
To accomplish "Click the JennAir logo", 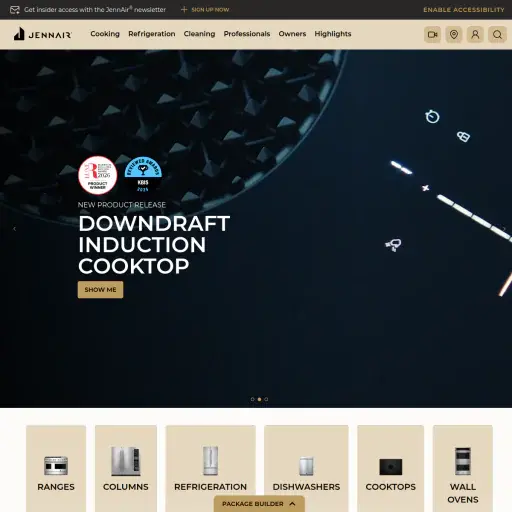I will [42, 34].
